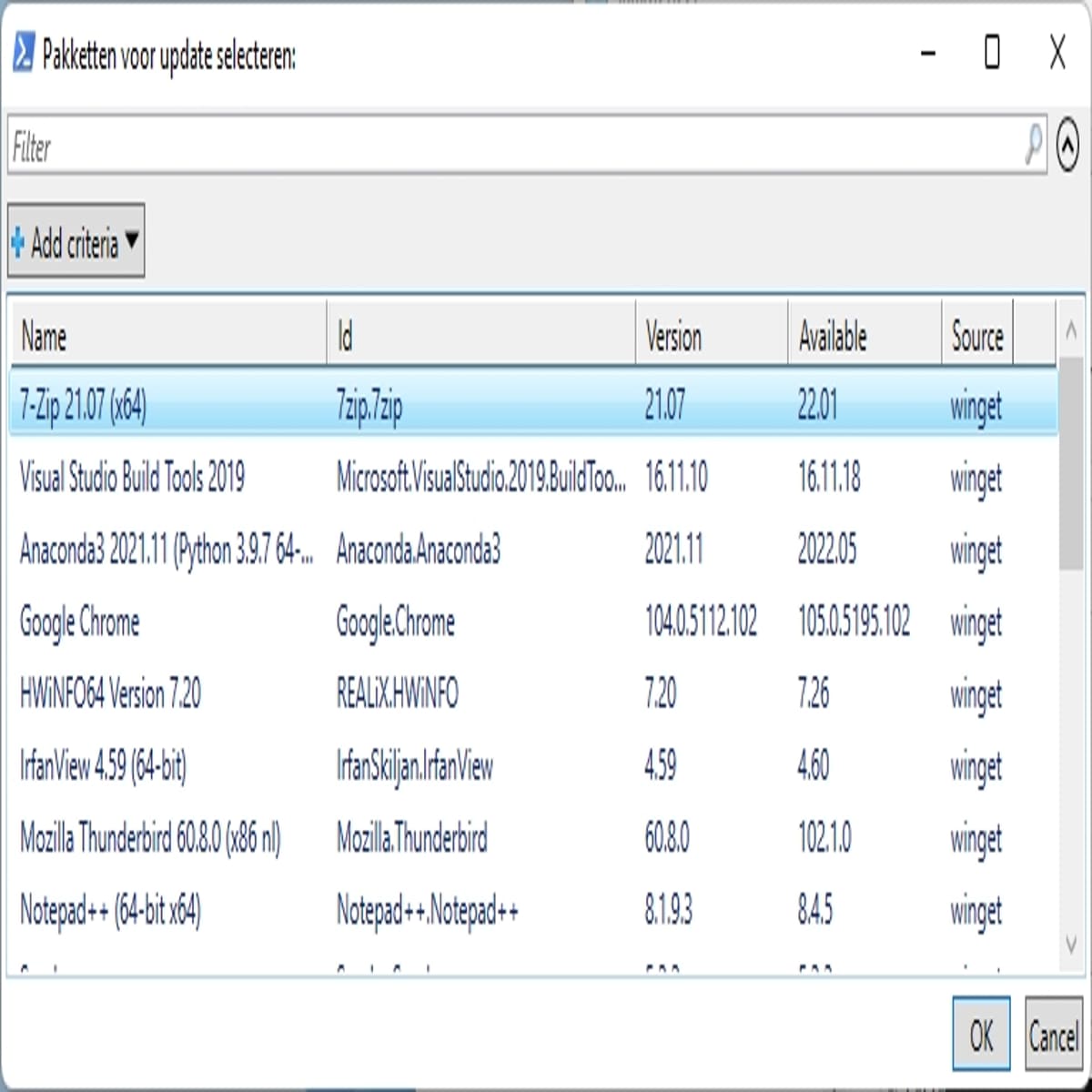This screenshot has height=1092, width=1092.
Task: Sort by the Name column header
Action: 168,338
